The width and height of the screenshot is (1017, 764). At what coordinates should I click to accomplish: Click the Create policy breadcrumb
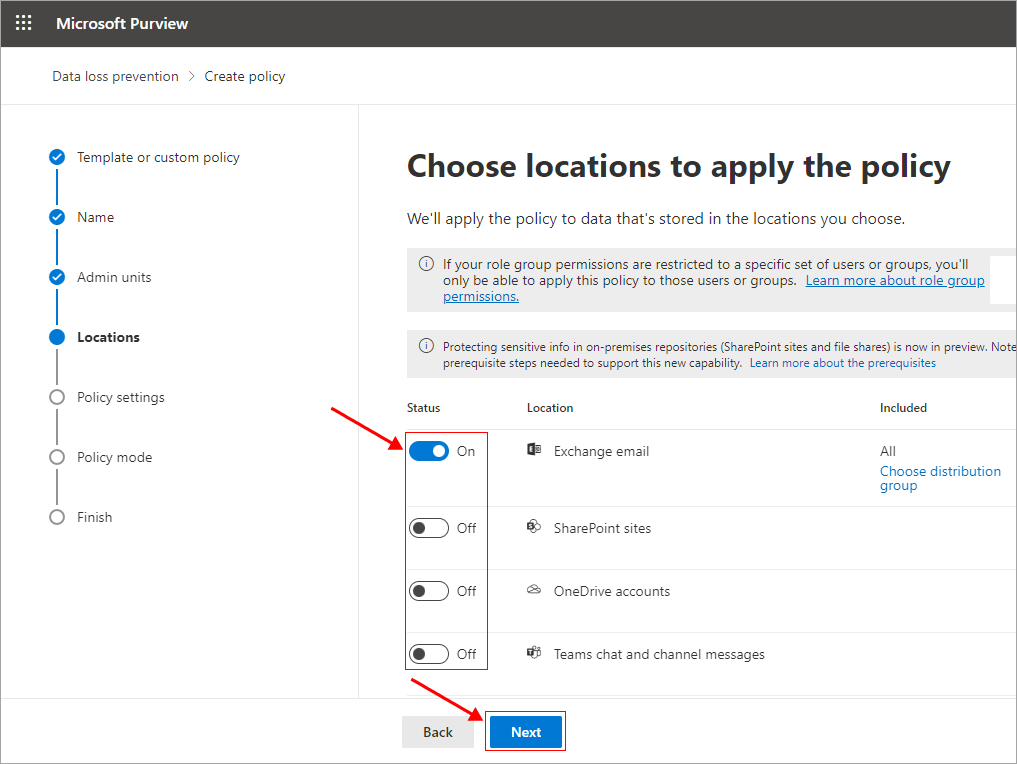pyautogui.click(x=245, y=77)
